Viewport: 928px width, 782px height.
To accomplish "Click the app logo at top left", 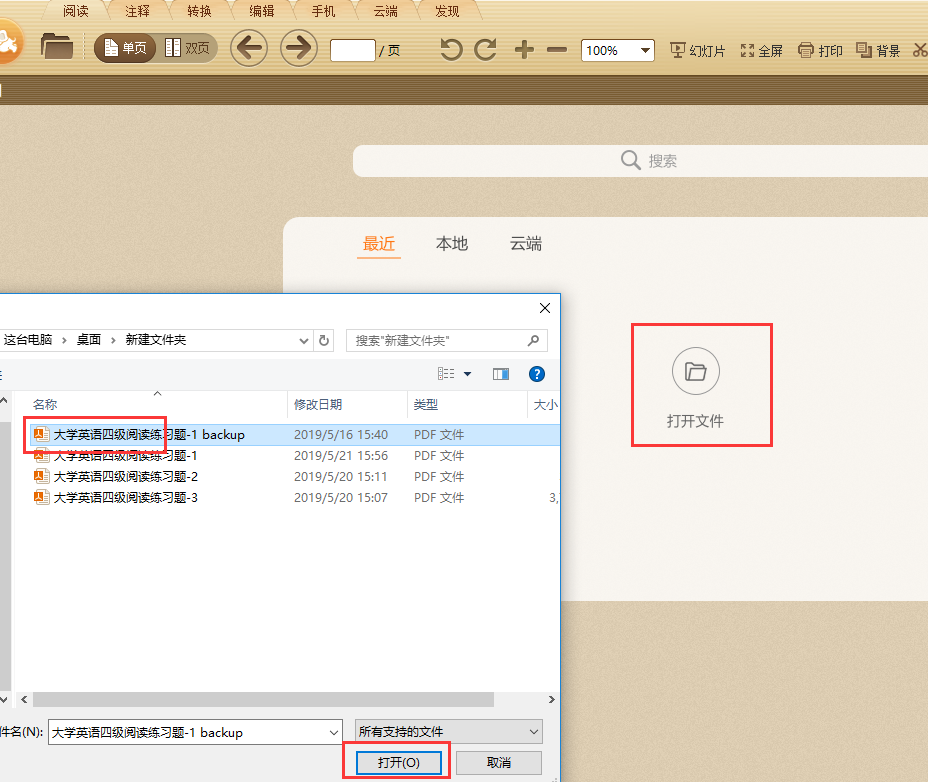I will (8, 43).
